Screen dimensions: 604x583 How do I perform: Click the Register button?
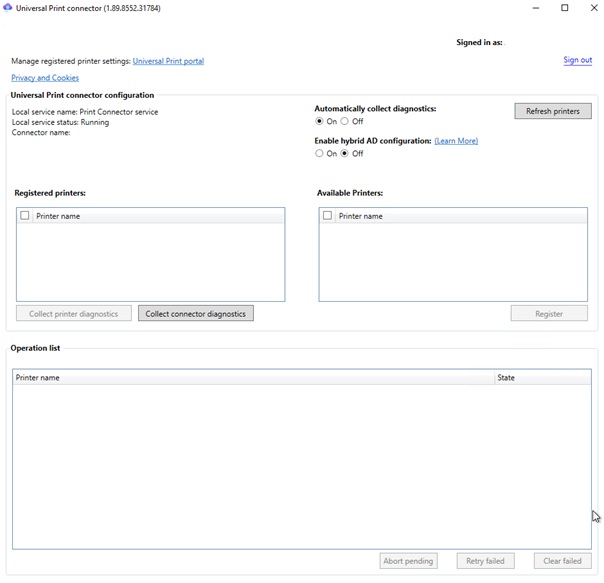(549, 314)
